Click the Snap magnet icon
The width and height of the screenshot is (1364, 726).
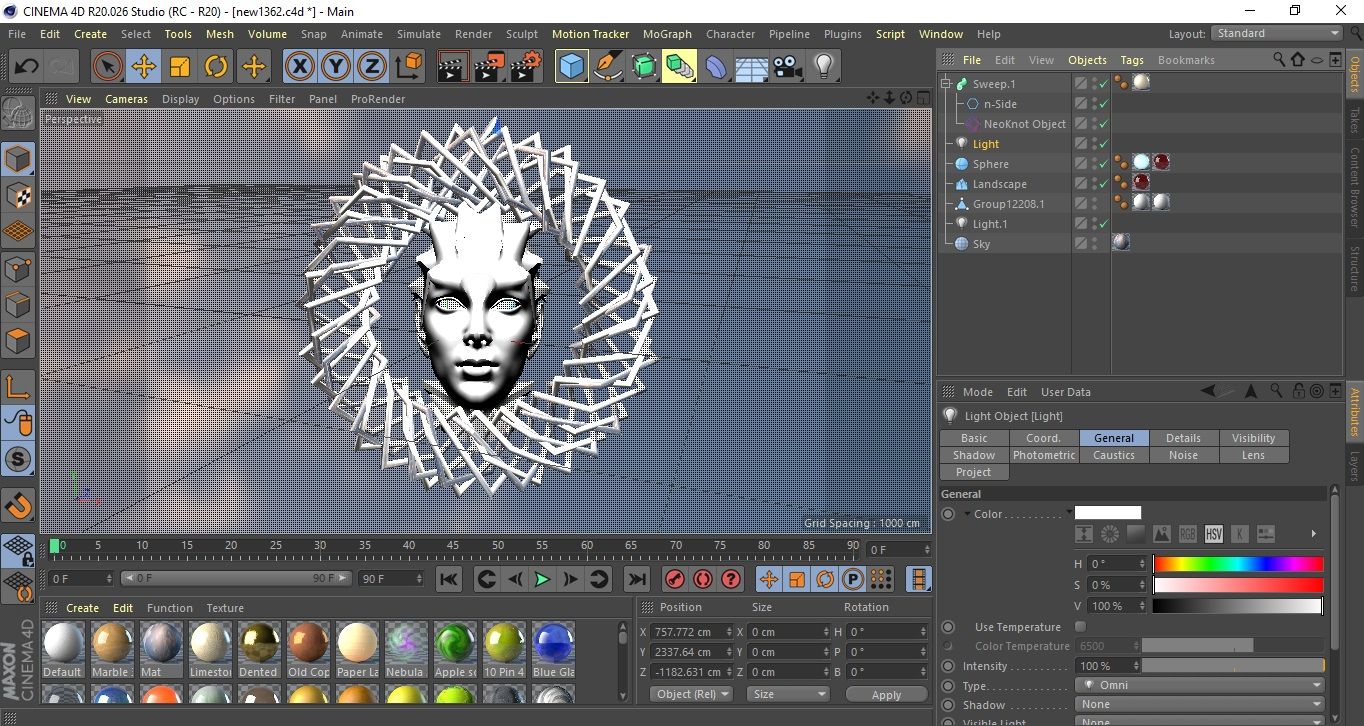tap(18, 505)
